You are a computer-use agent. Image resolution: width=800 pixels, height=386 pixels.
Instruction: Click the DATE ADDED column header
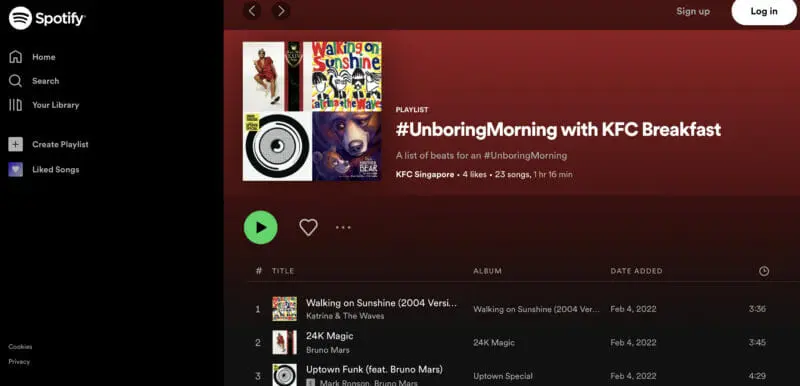[636, 271]
